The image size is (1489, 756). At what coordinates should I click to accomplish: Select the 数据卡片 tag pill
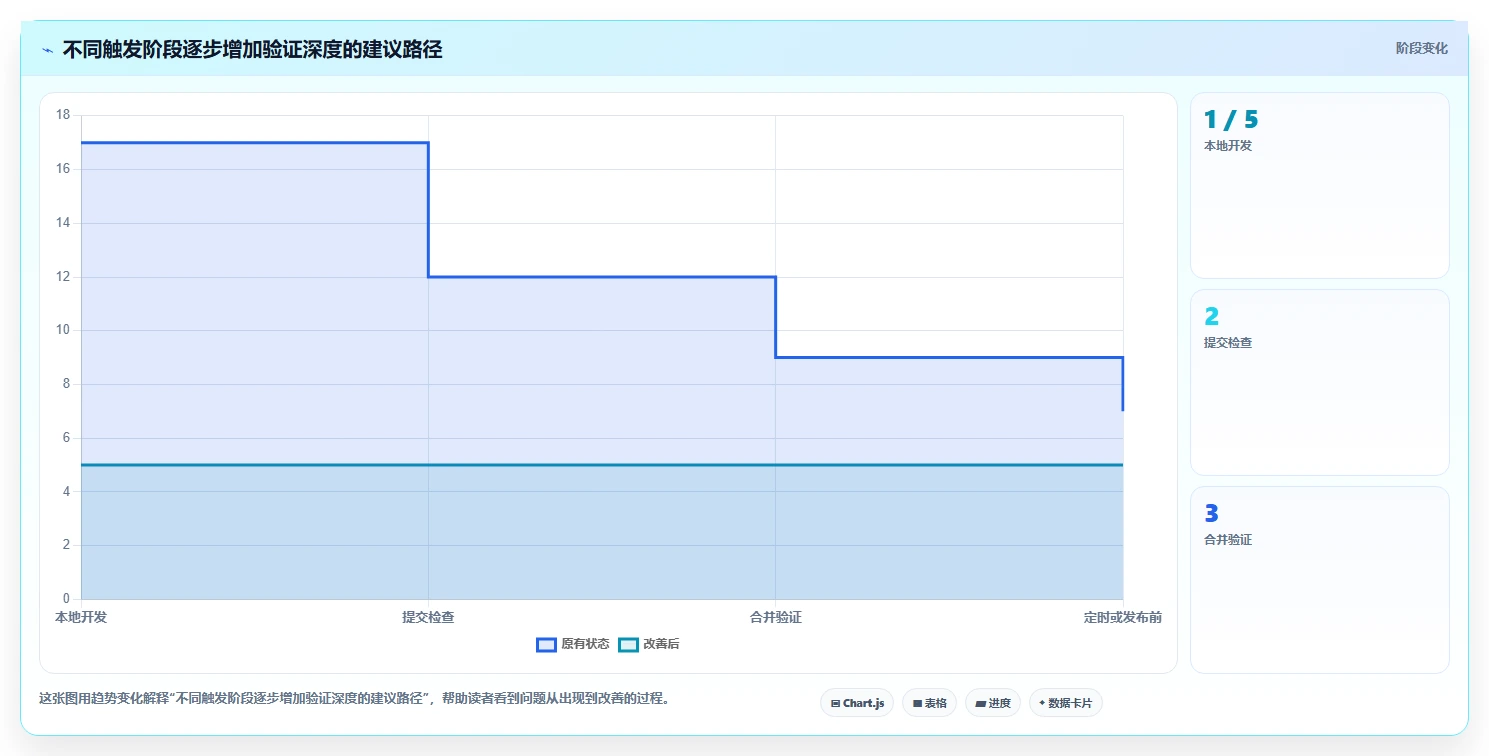[1066, 703]
